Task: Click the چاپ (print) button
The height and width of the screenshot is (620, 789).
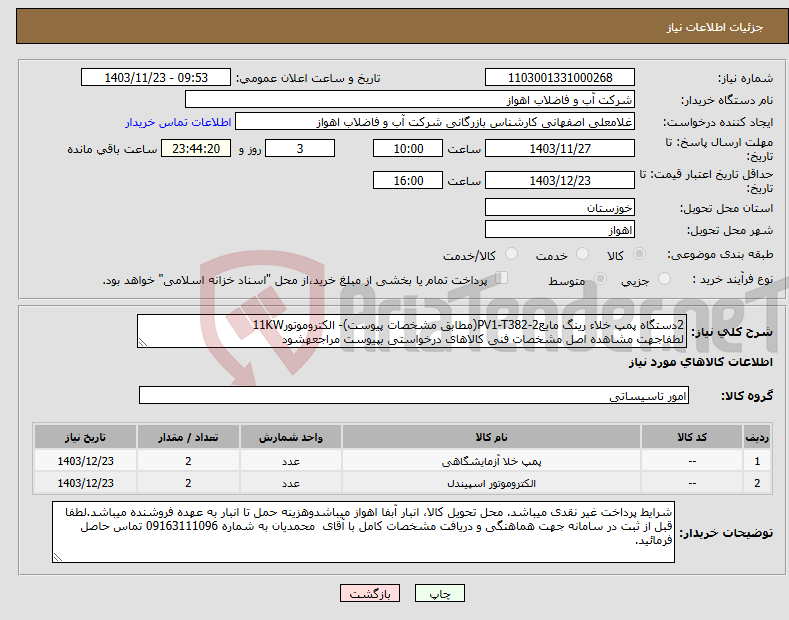Action: click(x=439, y=593)
